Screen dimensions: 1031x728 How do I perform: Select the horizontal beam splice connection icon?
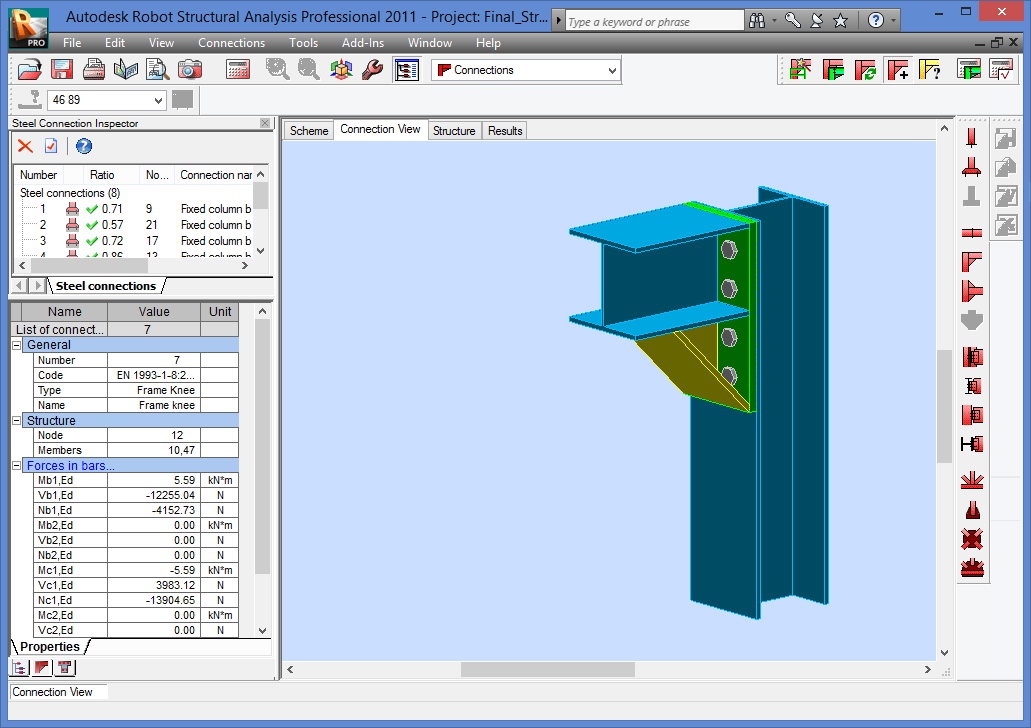[x=972, y=233]
